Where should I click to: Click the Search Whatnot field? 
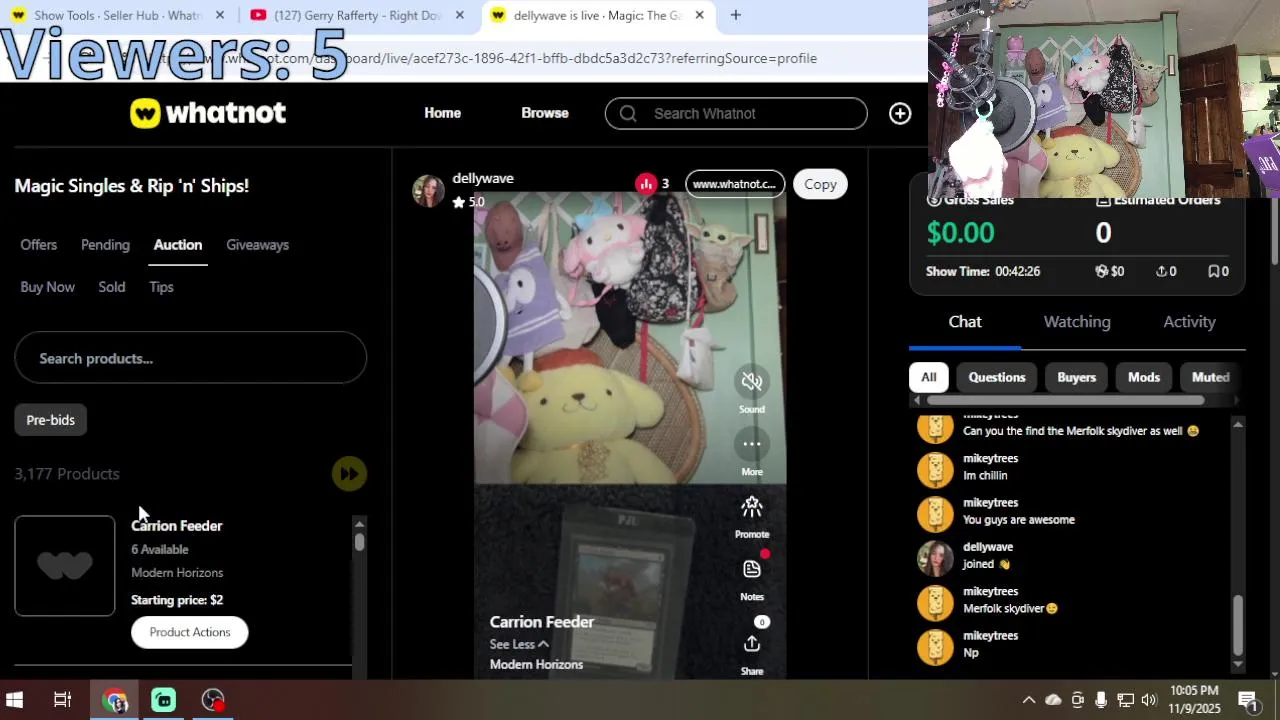coord(736,113)
